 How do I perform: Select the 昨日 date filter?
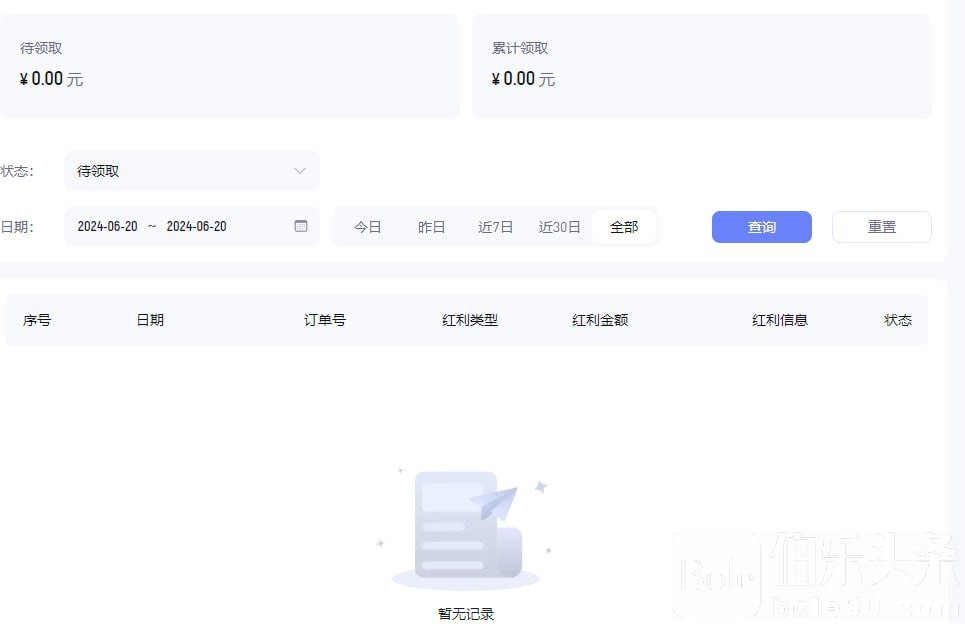coord(431,227)
